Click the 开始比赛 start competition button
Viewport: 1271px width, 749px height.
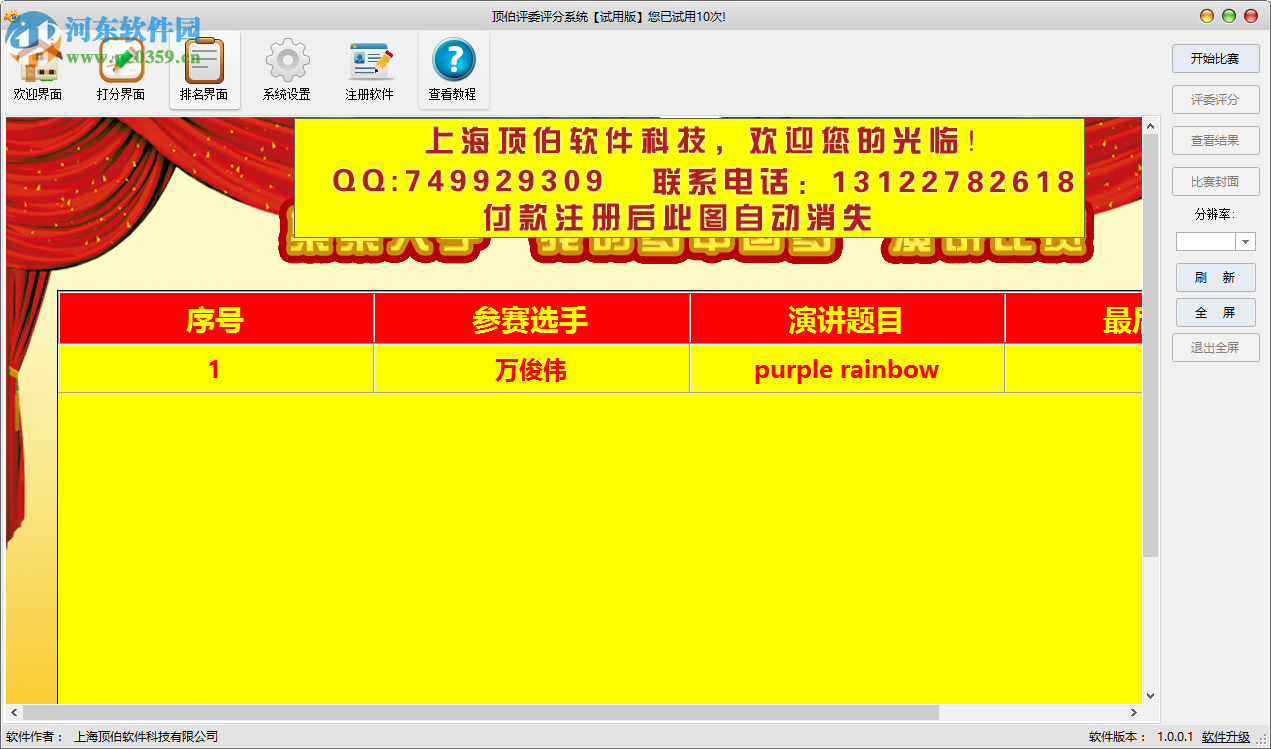tap(1215, 59)
